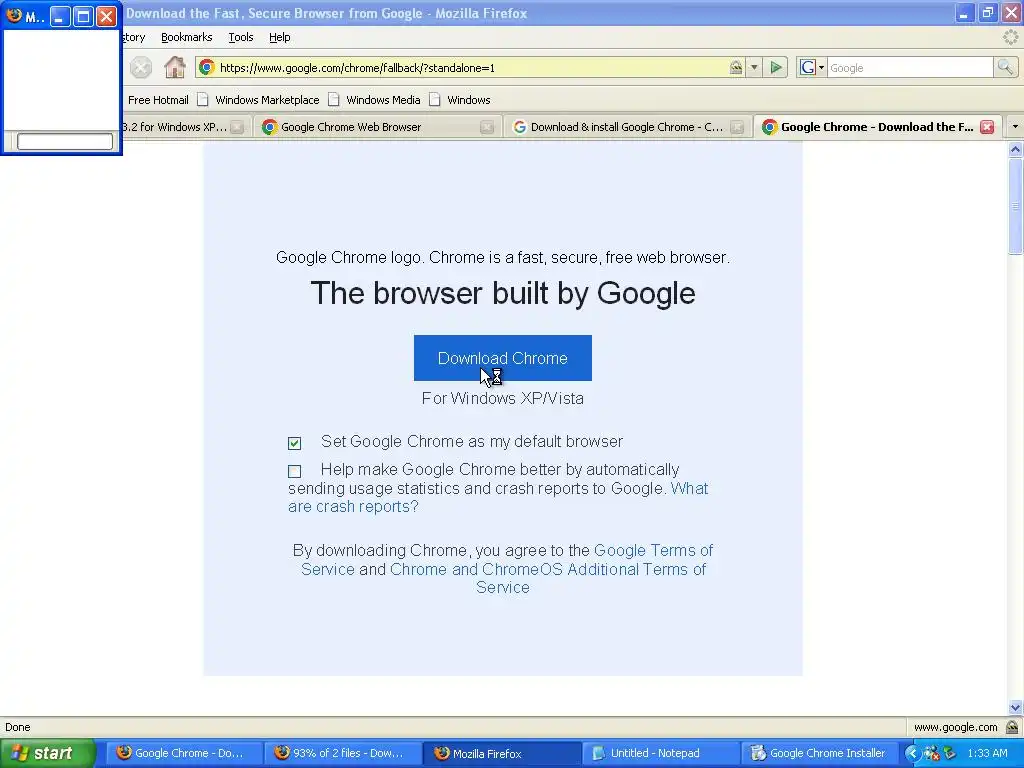
Task: Switch to Mozilla Firefox taskbar item
Action: pyautogui.click(x=502, y=753)
